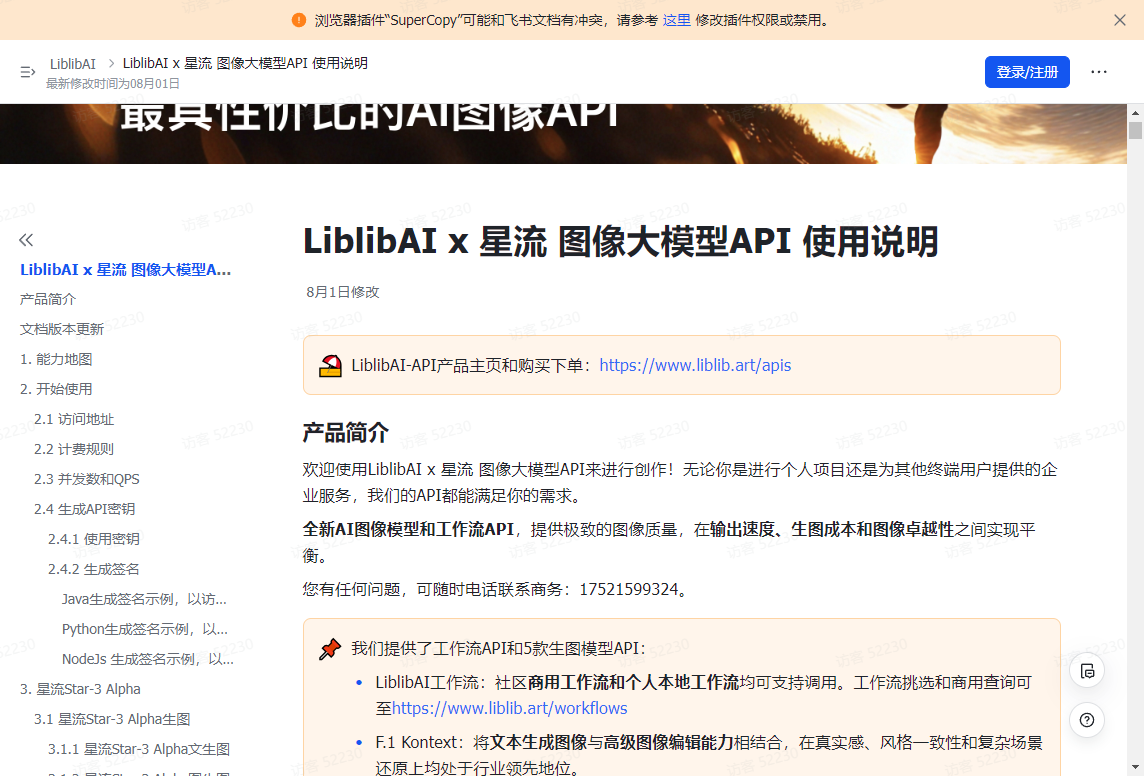Viewport: 1144px width, 776px height.
Task: Open '2.3 并发数和QPS' outline entry
Action: pos(87,478)
